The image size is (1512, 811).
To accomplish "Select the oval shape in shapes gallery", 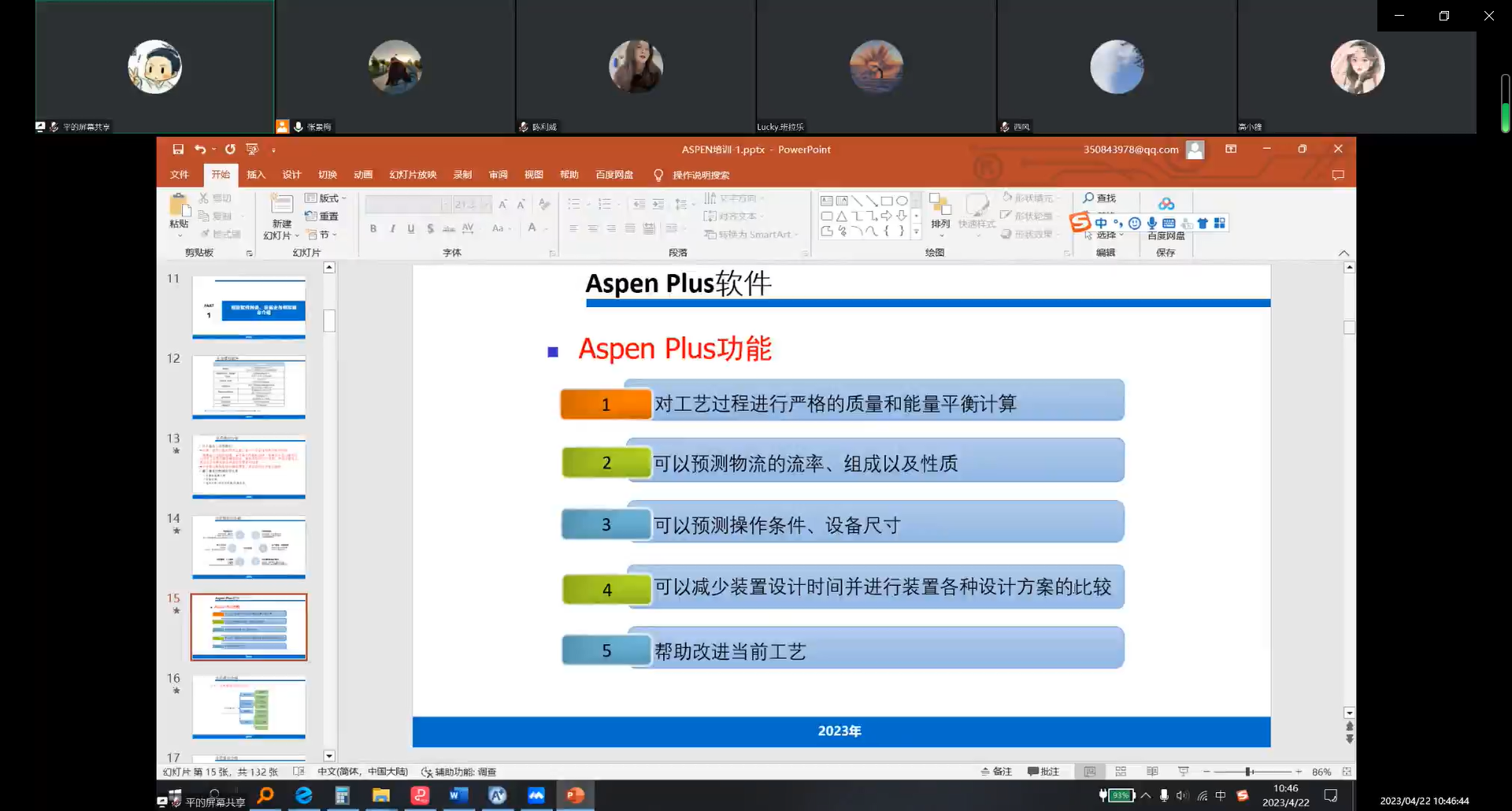I will pyautogui.click(x=902, y=201).
